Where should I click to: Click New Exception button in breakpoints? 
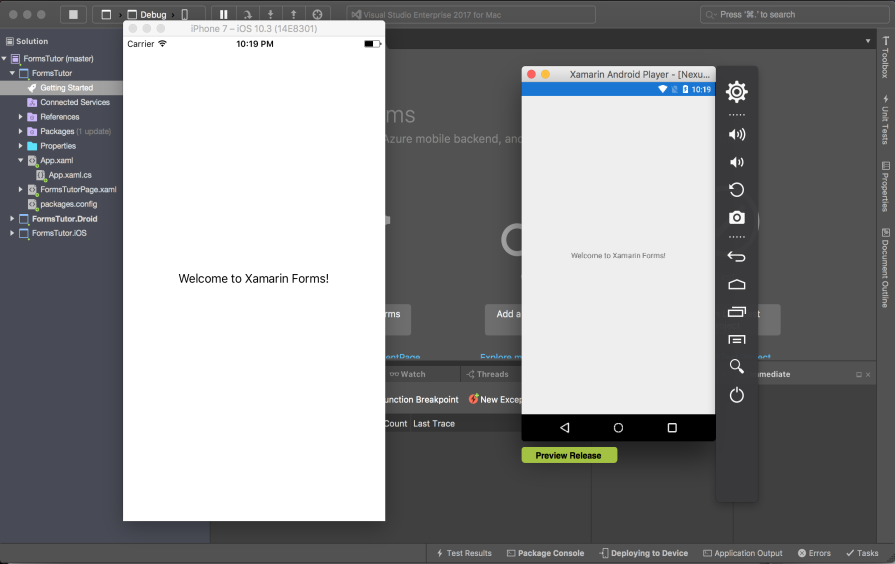[x=495, y=400]
